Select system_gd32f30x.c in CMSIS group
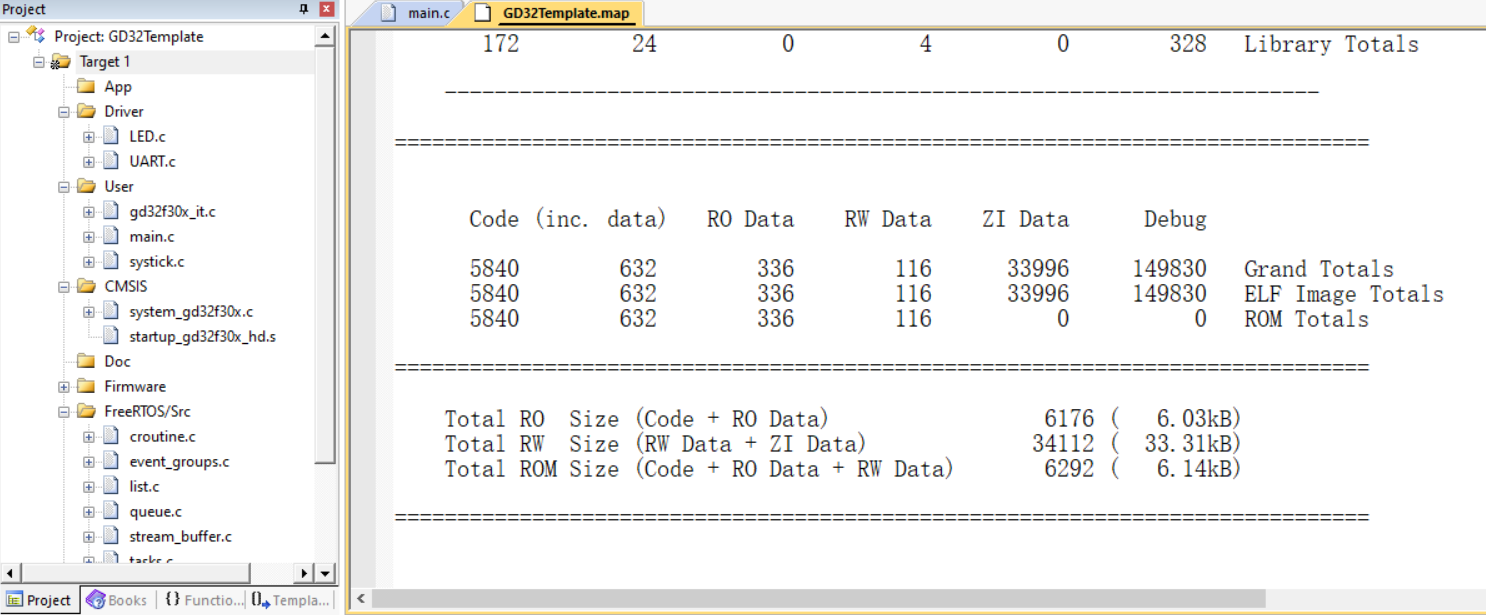1486x615 pixels. 191,311
